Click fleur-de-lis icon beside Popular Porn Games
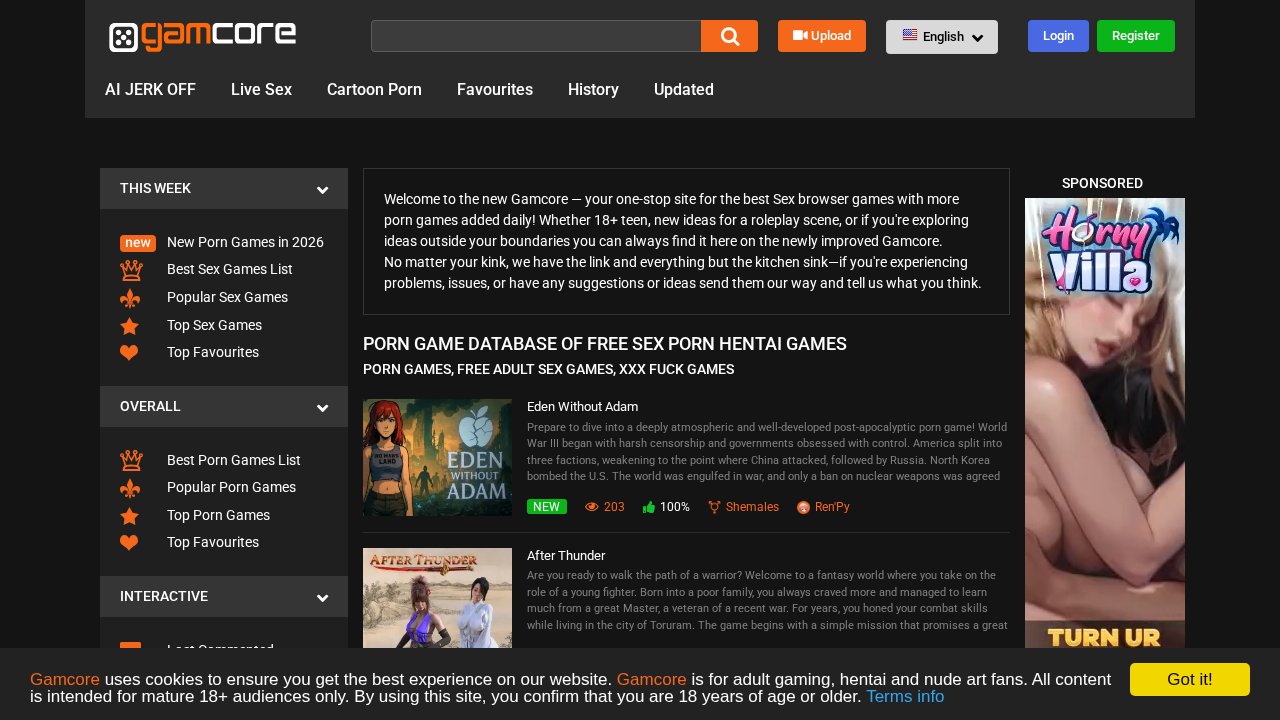The width and height of the screenshot is (1280, 720). 130,488
